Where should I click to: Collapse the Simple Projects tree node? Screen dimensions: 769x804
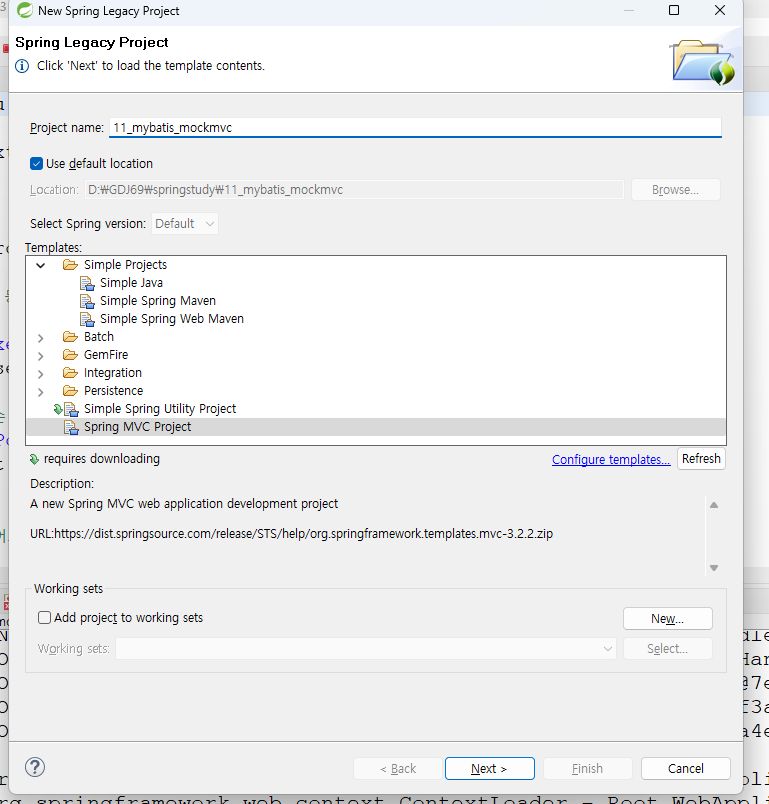pyautogui.click(x=41, y=265)
